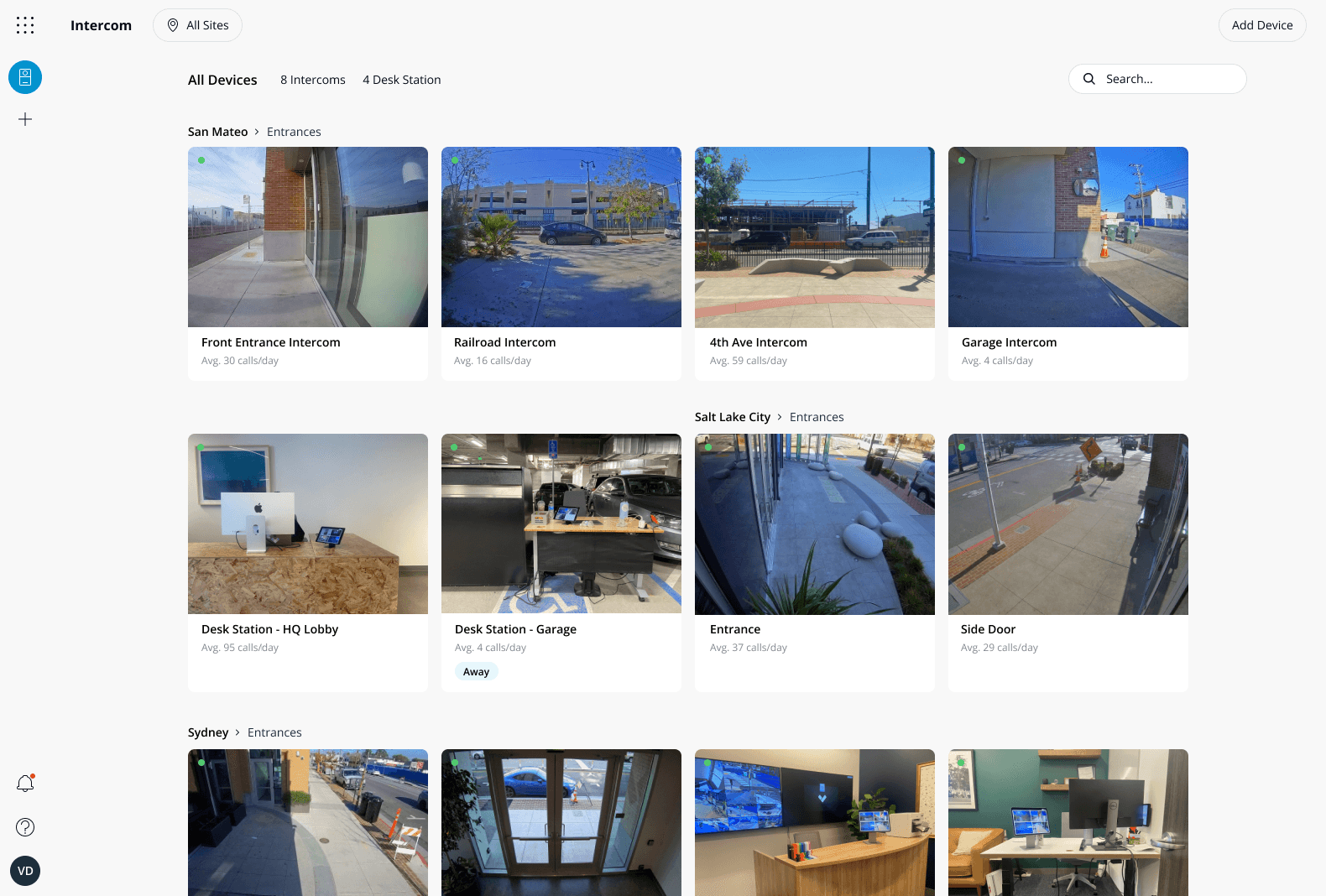Click the location pin in All Sites
Viewport: 1326px width, 896px height.
173,25
